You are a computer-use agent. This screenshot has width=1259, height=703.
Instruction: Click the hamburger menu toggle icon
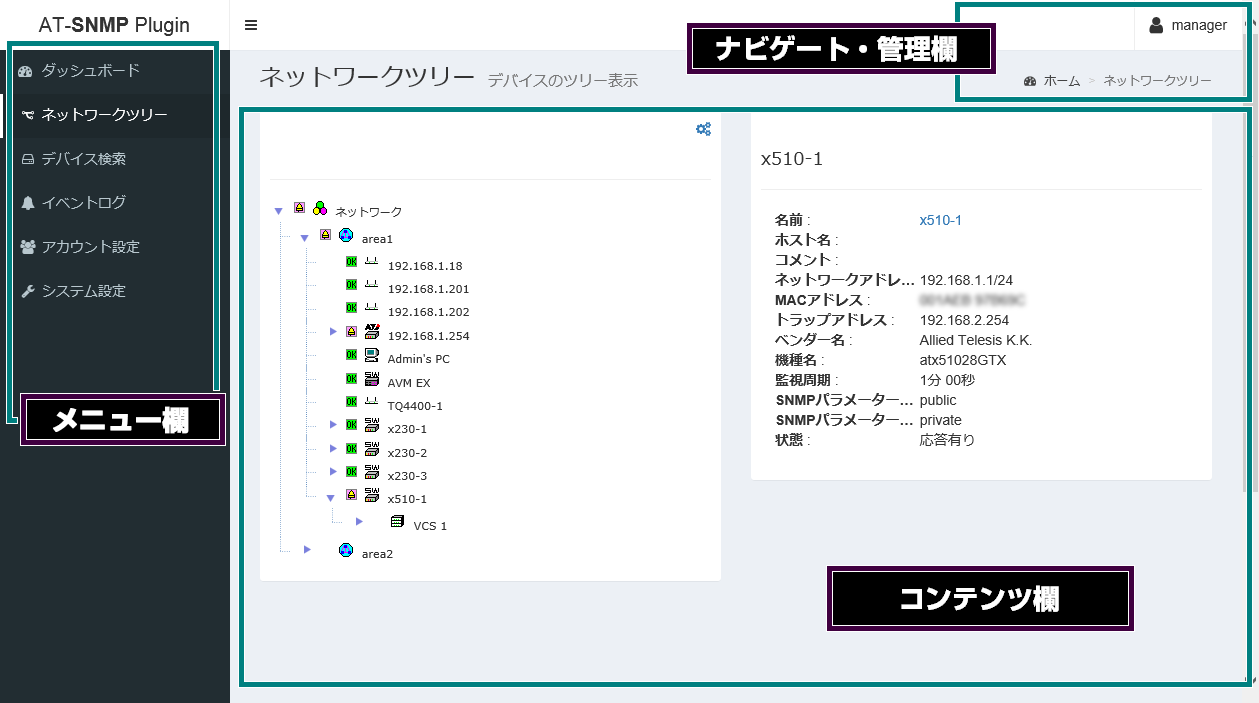(x=251, y=25)
